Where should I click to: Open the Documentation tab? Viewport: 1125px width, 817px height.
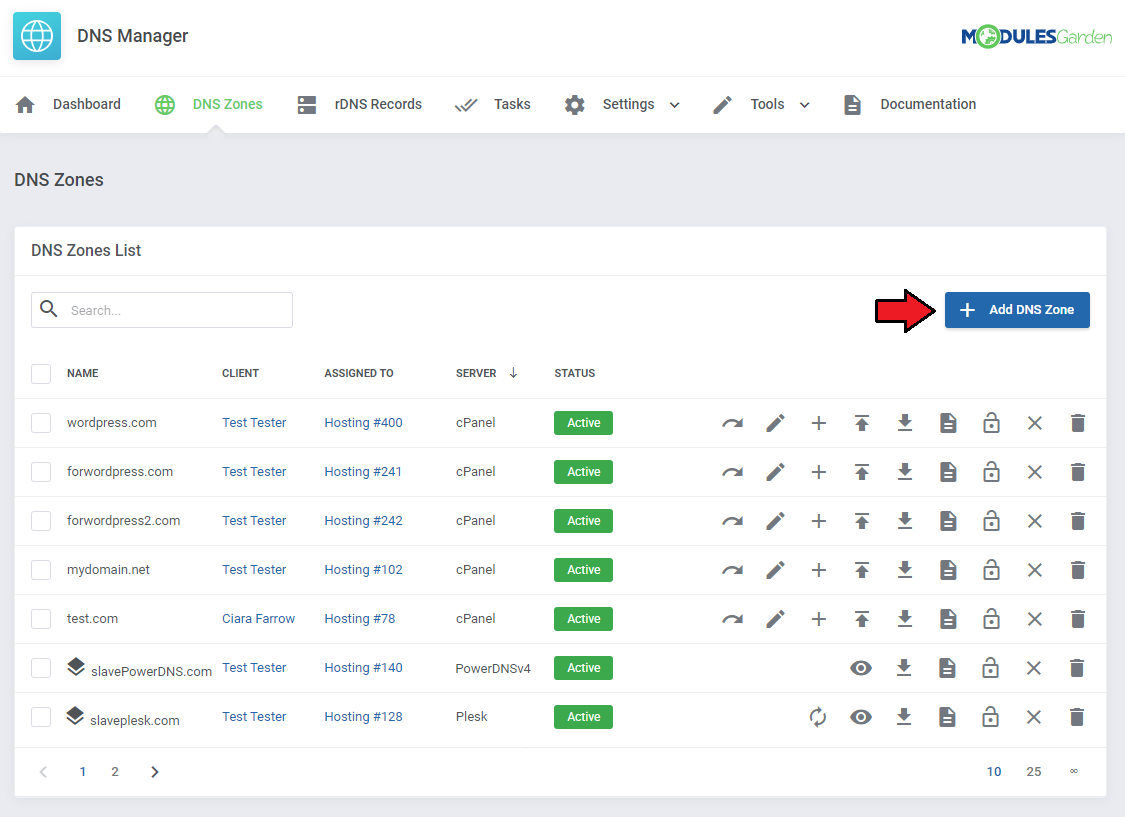910,105
